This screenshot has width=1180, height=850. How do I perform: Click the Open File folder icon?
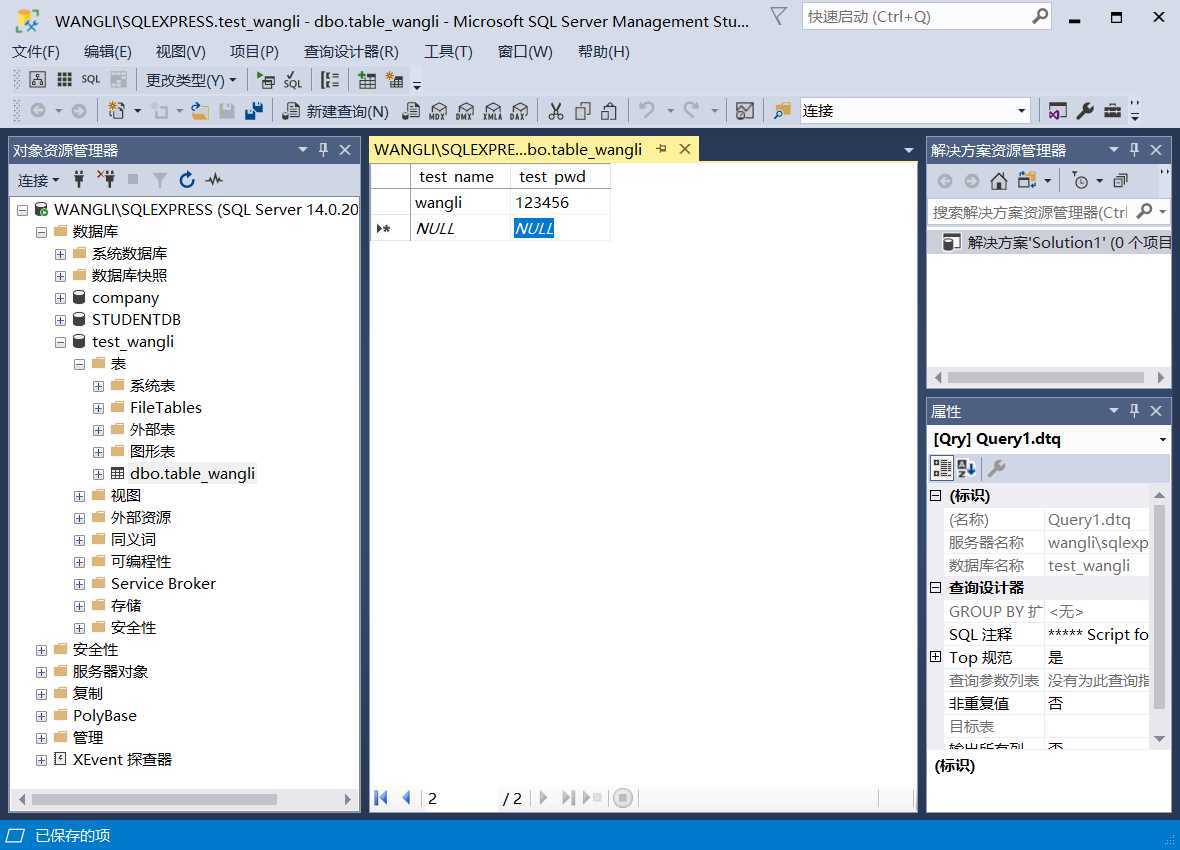199,111
